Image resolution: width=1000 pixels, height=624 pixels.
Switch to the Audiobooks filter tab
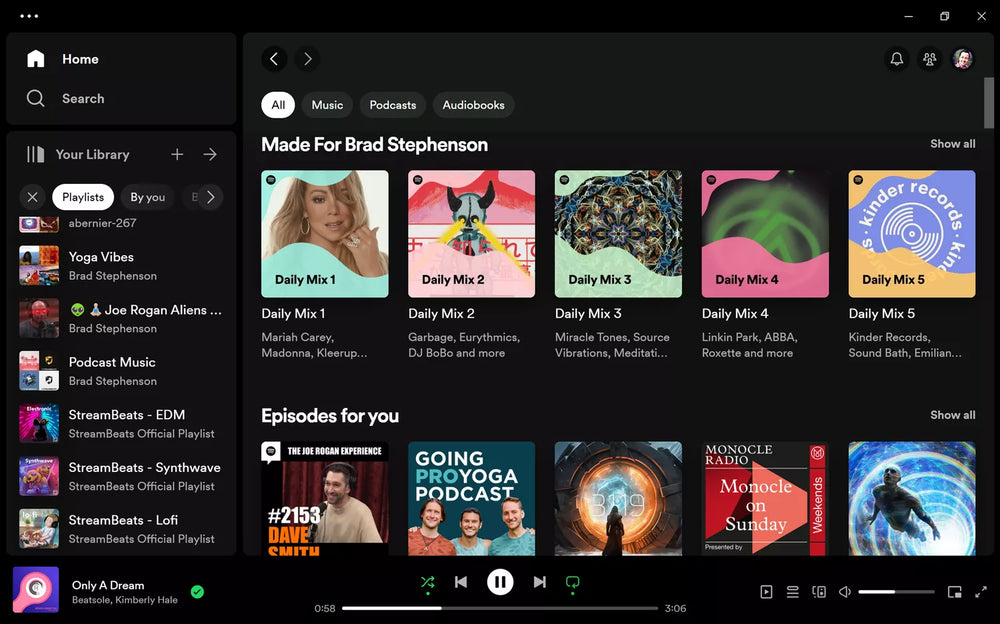pyautogui.click(x=474, y=105)
